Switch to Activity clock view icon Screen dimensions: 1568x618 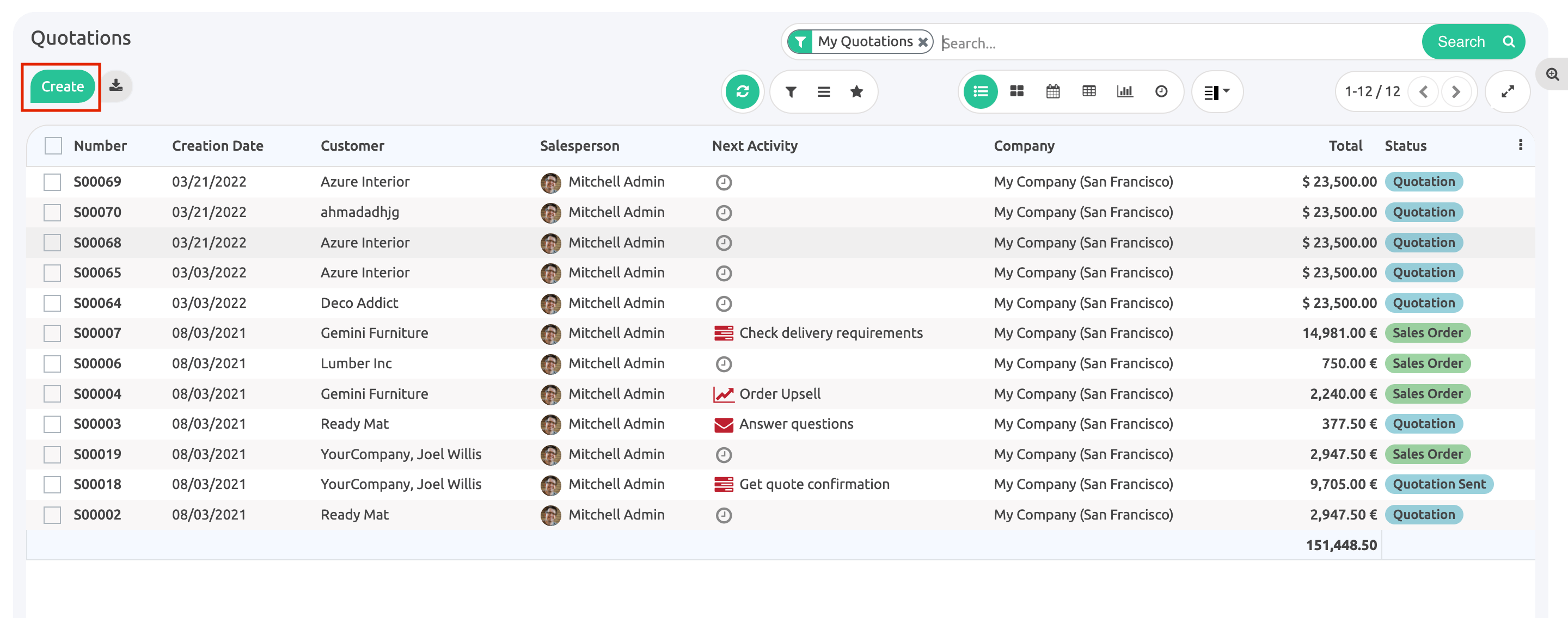click(x=1161, y=92)
